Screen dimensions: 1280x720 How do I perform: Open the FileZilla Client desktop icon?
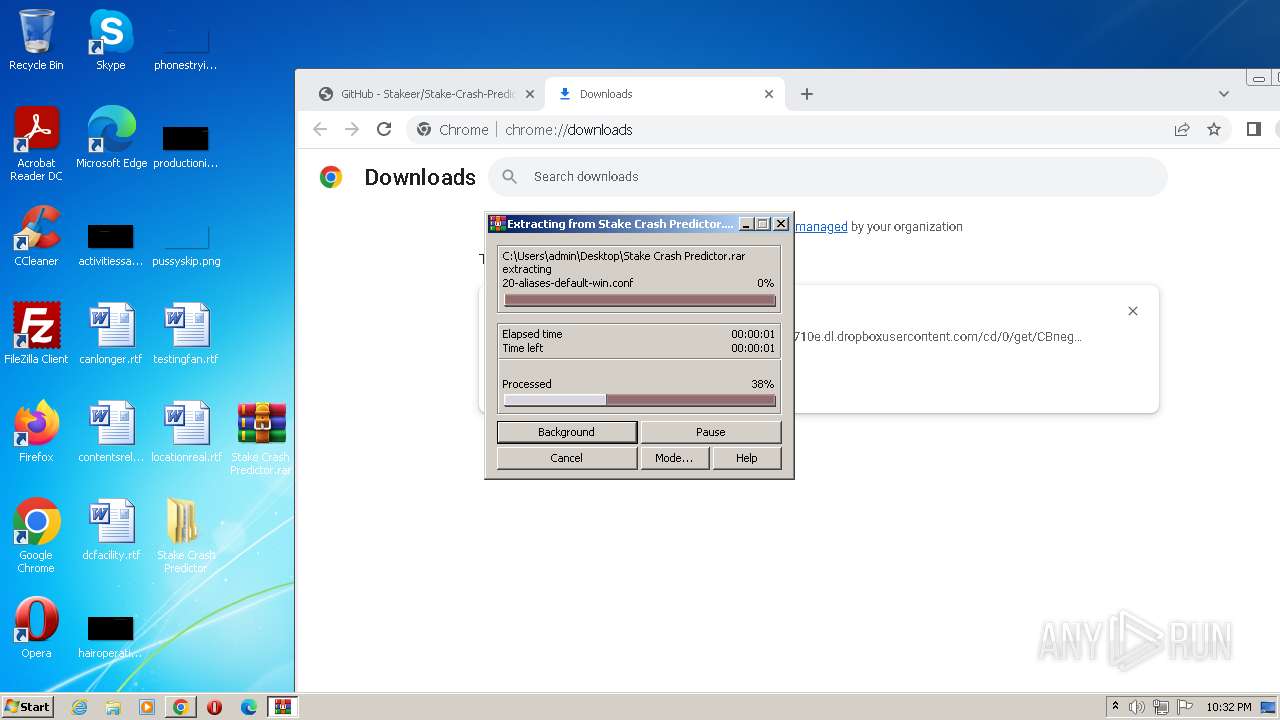pos(36,334)
